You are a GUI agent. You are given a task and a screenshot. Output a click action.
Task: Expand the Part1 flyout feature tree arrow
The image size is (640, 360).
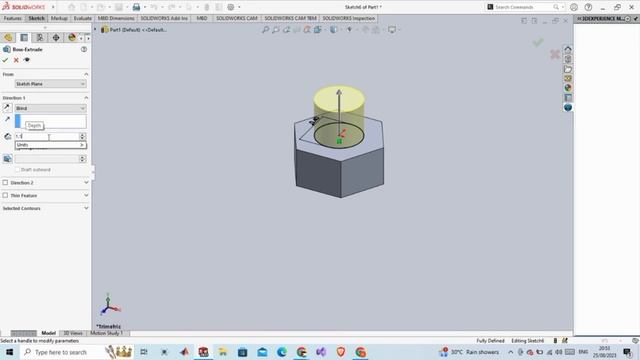[96, 29]
